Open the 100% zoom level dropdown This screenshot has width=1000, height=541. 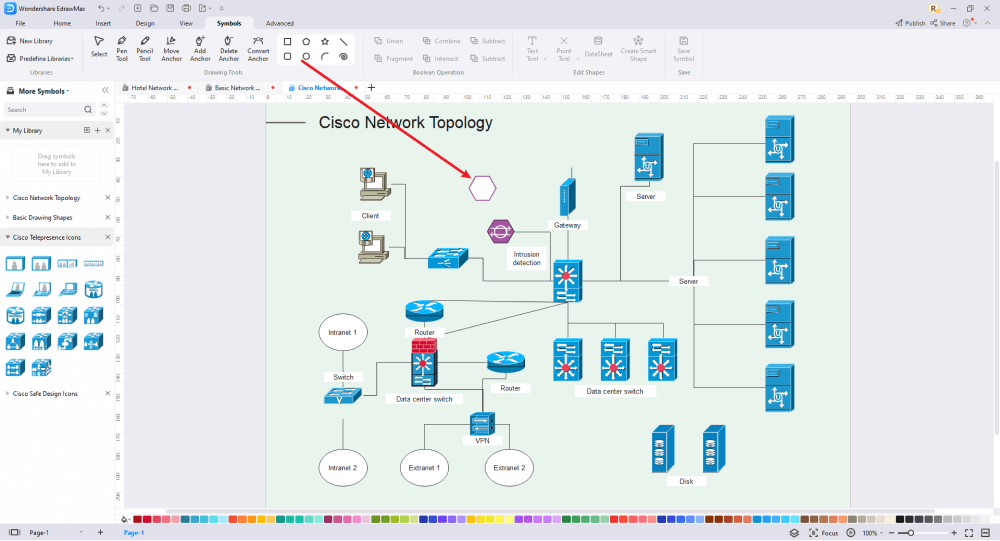(x=872, y=533)
